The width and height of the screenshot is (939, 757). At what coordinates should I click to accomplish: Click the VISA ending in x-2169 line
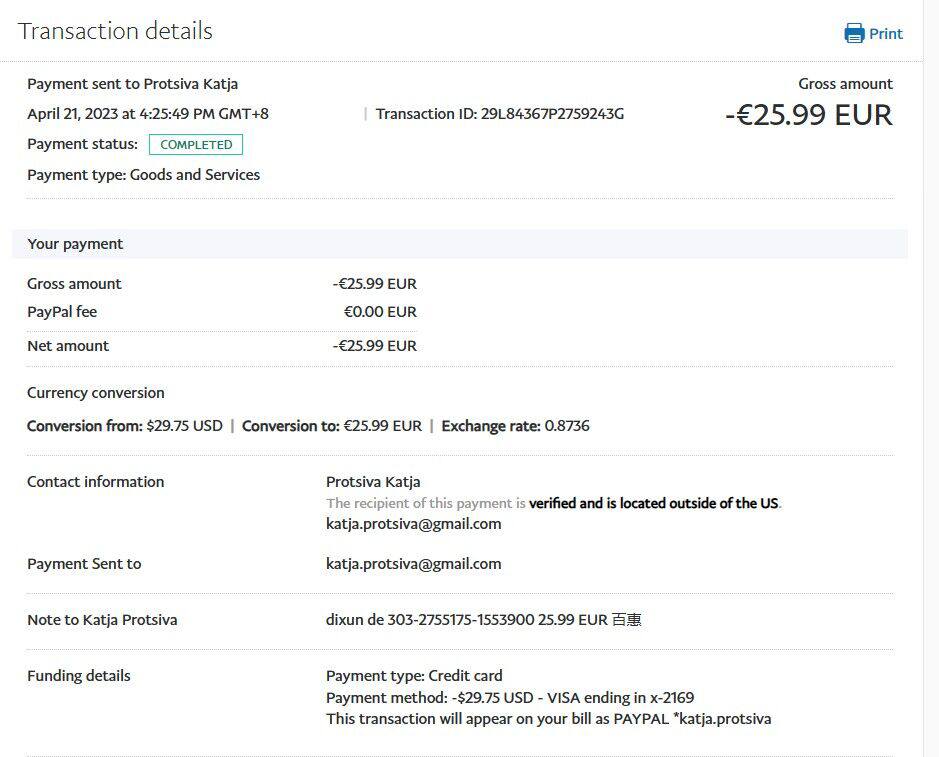point(509,698)
